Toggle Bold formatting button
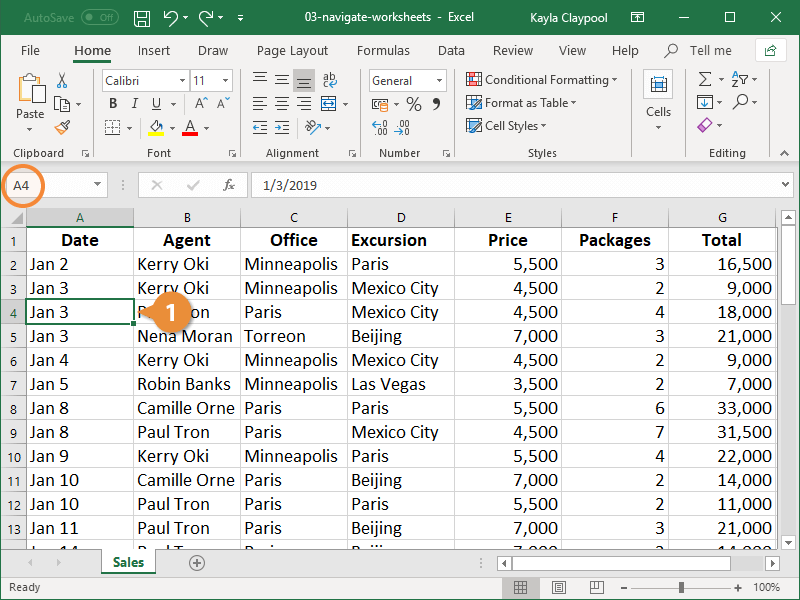800x600 pixels. (x=113, y=103)
